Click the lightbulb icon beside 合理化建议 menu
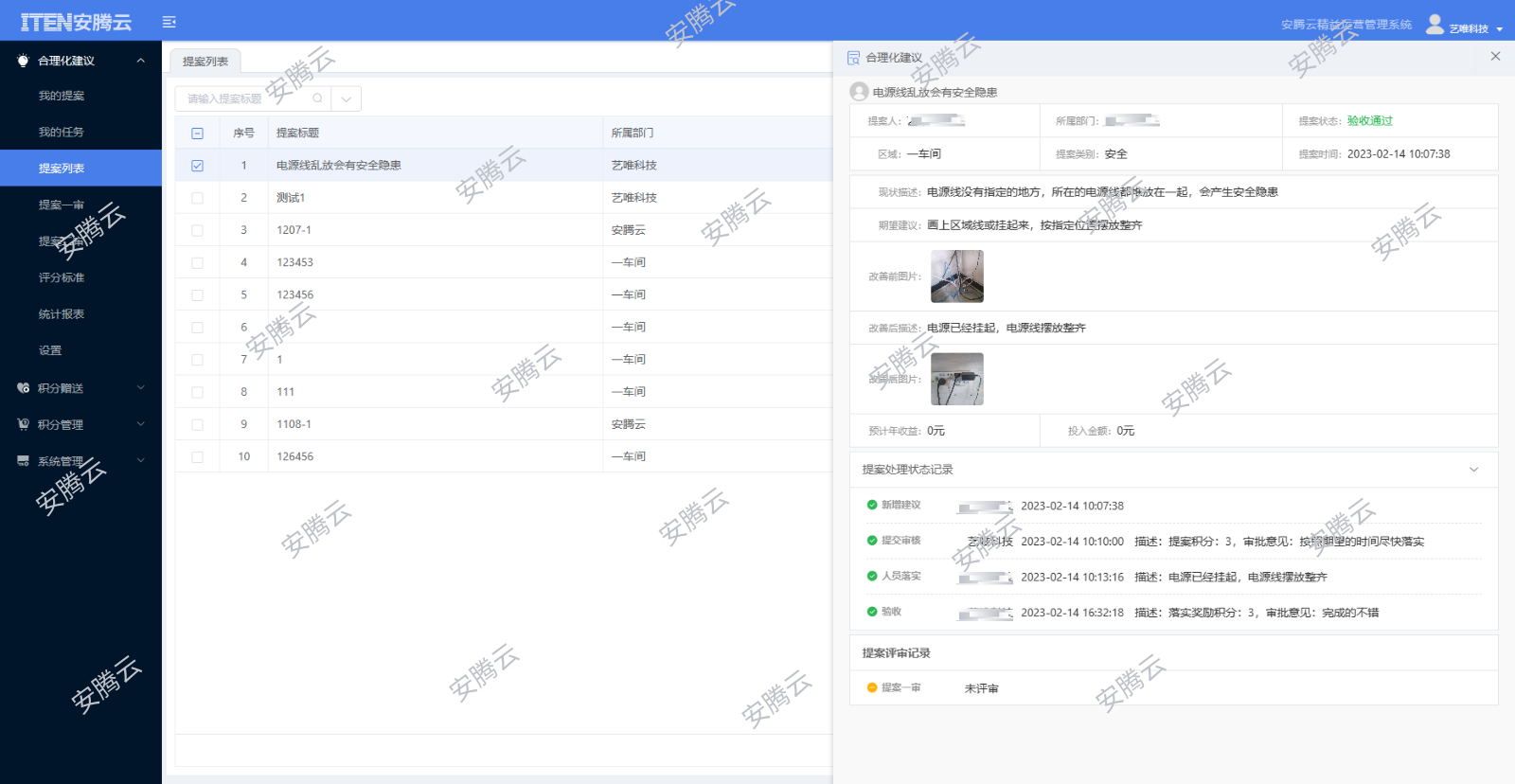Viewport: 1515px width, 784px height. [x=24, y=61]
